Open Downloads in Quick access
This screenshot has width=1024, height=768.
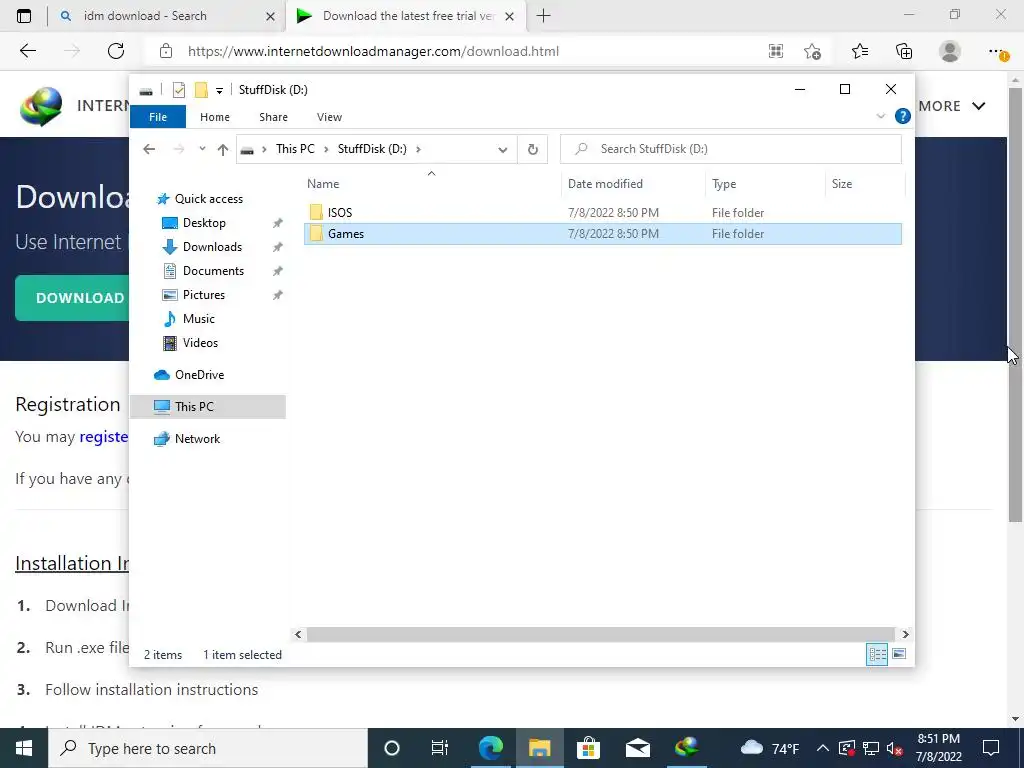coord(212,247)
